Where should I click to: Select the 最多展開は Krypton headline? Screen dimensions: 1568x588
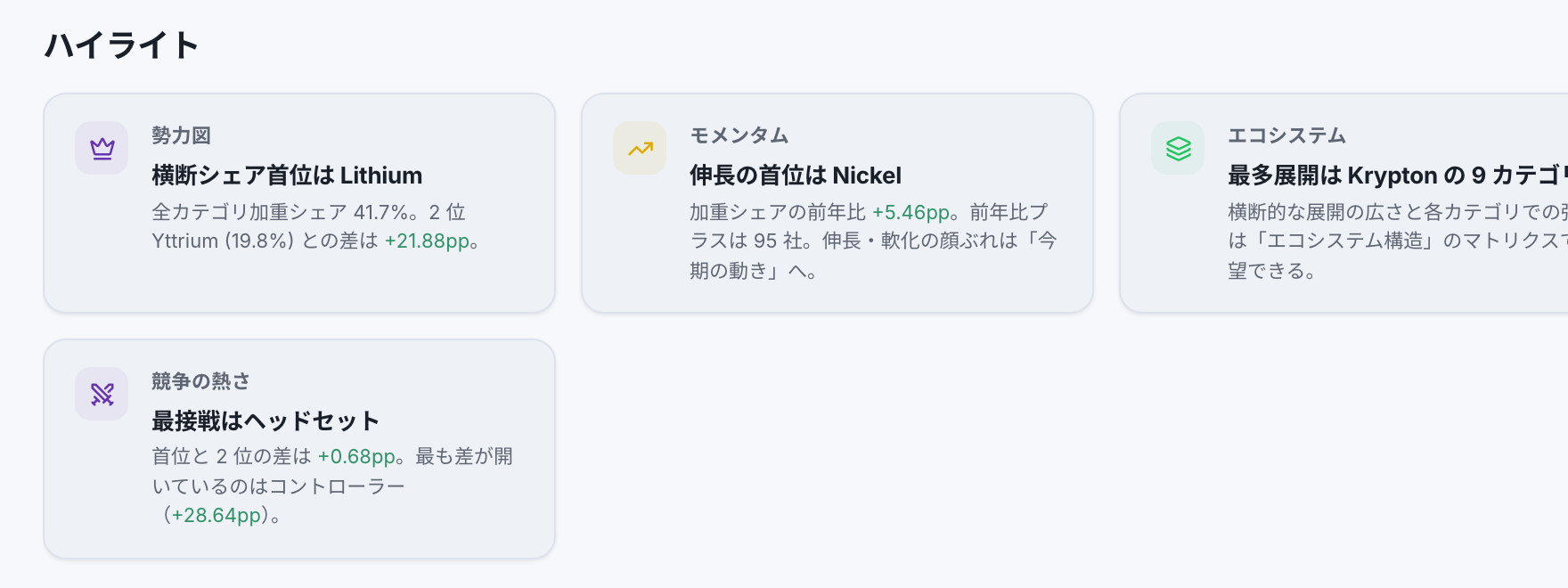coord(1397,176)
